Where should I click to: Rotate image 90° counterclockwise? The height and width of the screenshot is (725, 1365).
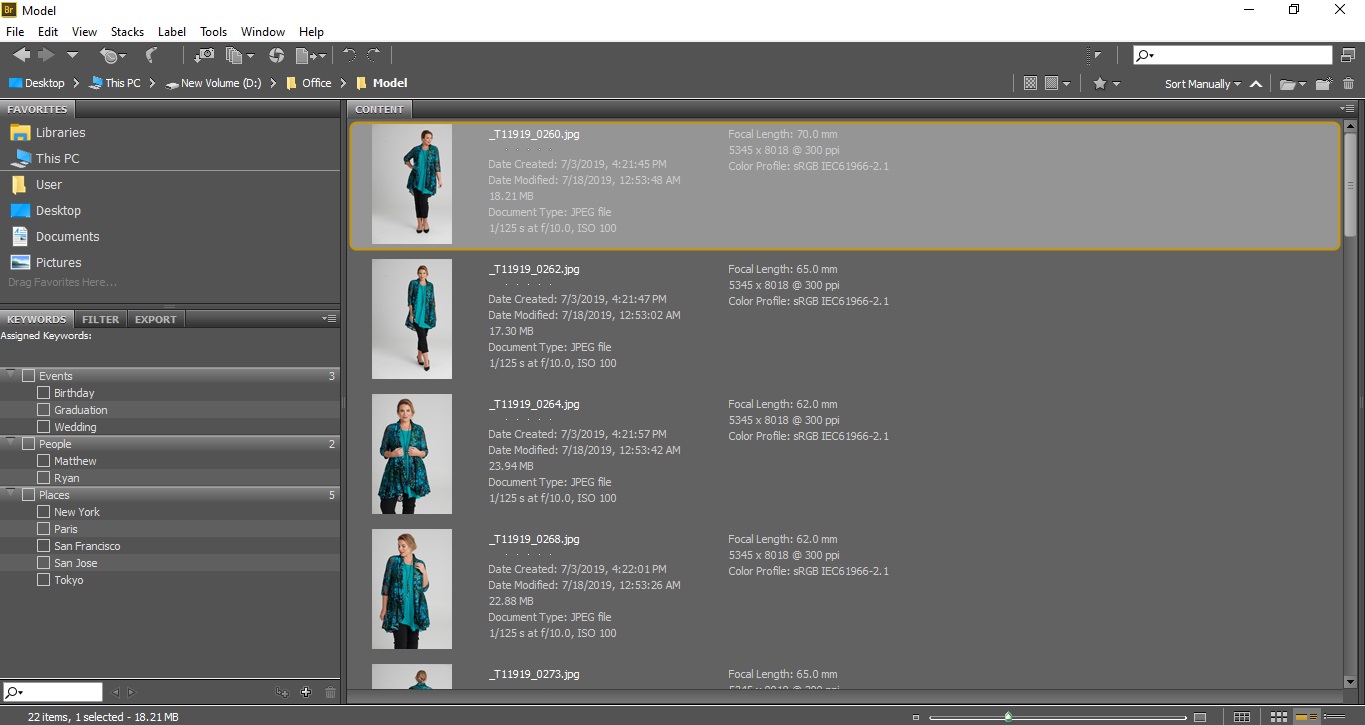[349, 56]
